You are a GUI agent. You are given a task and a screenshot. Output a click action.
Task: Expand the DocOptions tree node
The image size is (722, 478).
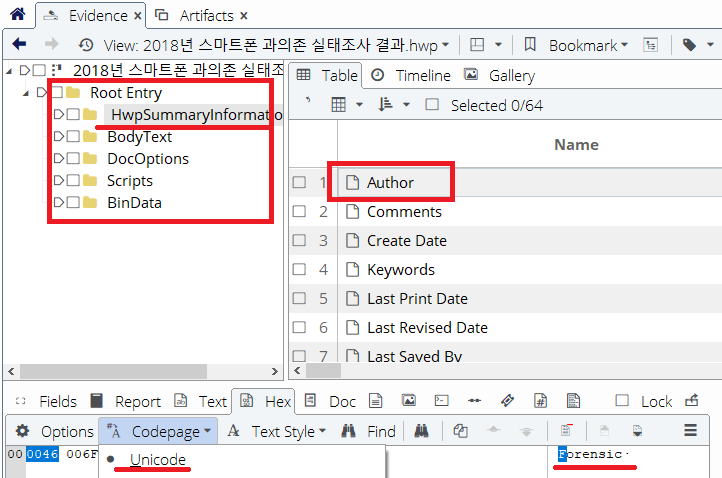[x=58, y=159]
